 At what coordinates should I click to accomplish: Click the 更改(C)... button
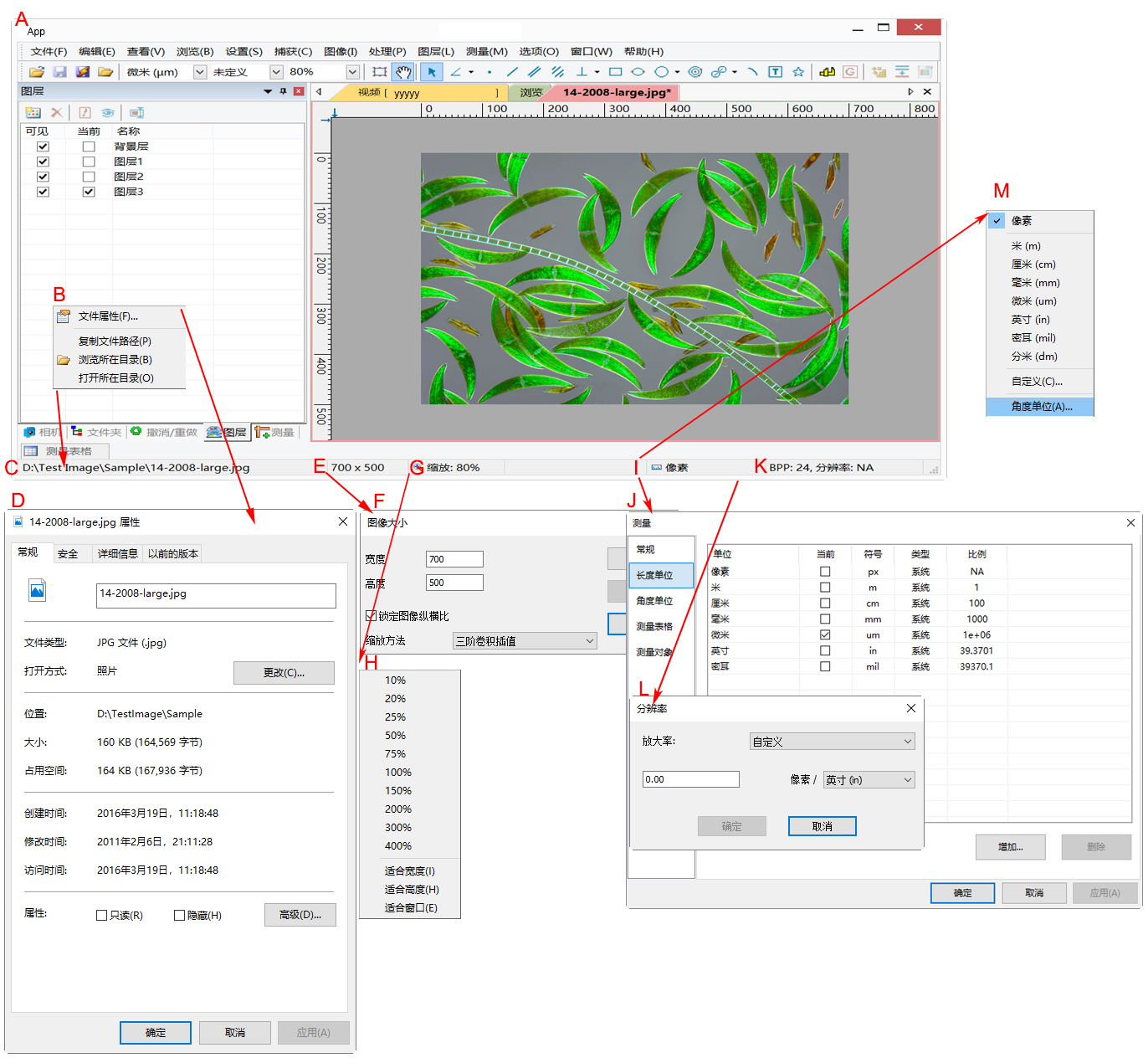click(284, 673)
